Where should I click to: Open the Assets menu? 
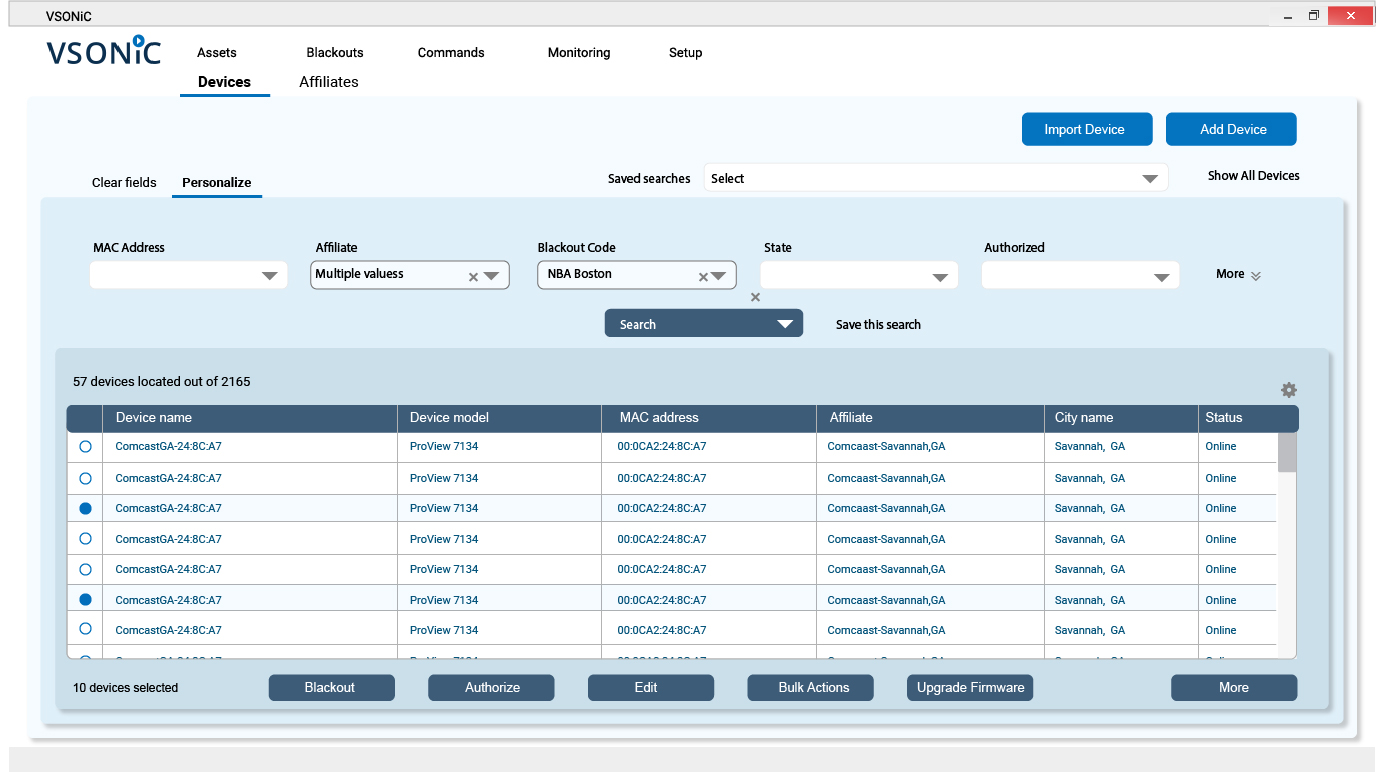coord(217,52)
